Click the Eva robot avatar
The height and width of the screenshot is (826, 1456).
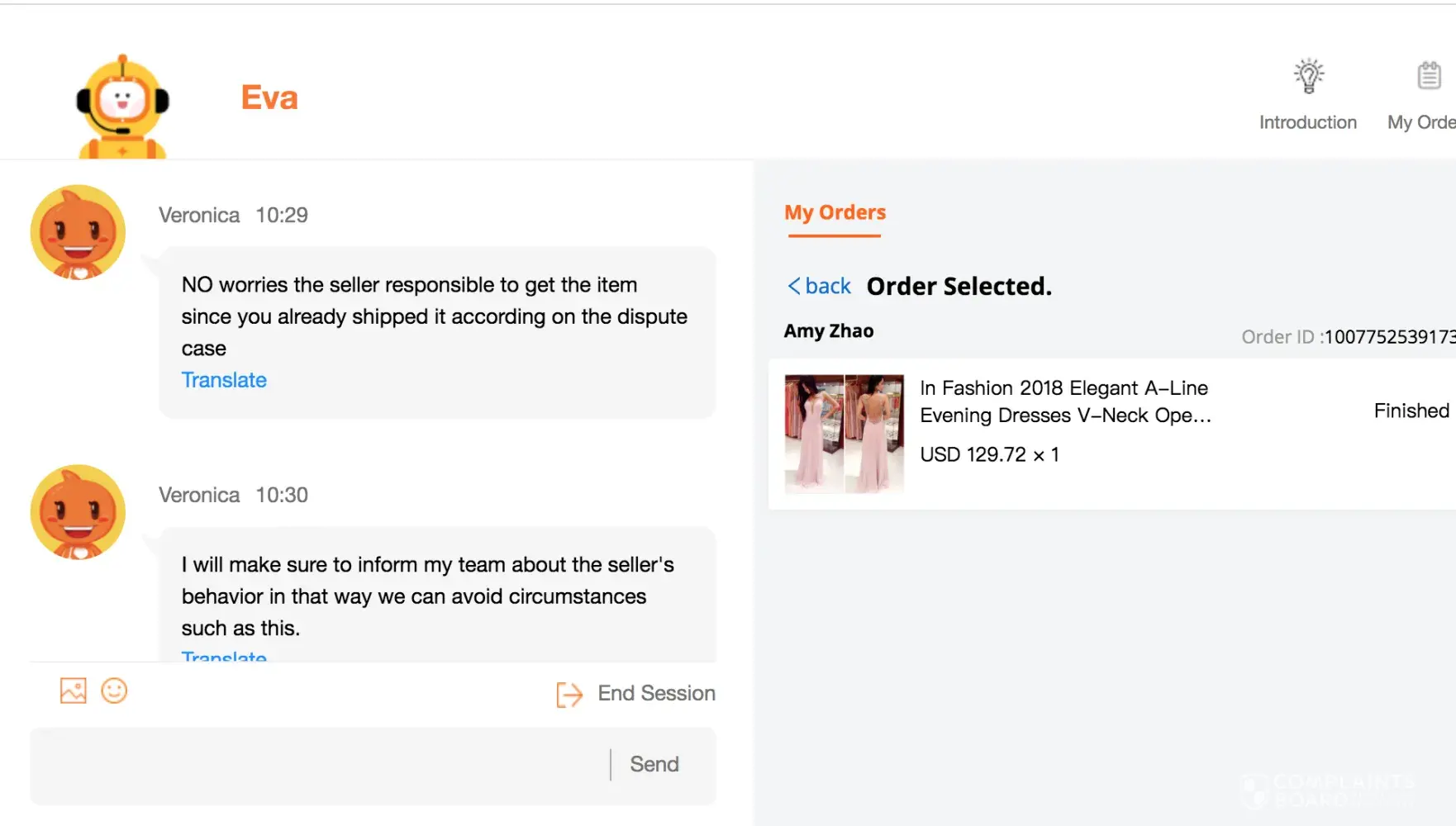click(122, 106)
